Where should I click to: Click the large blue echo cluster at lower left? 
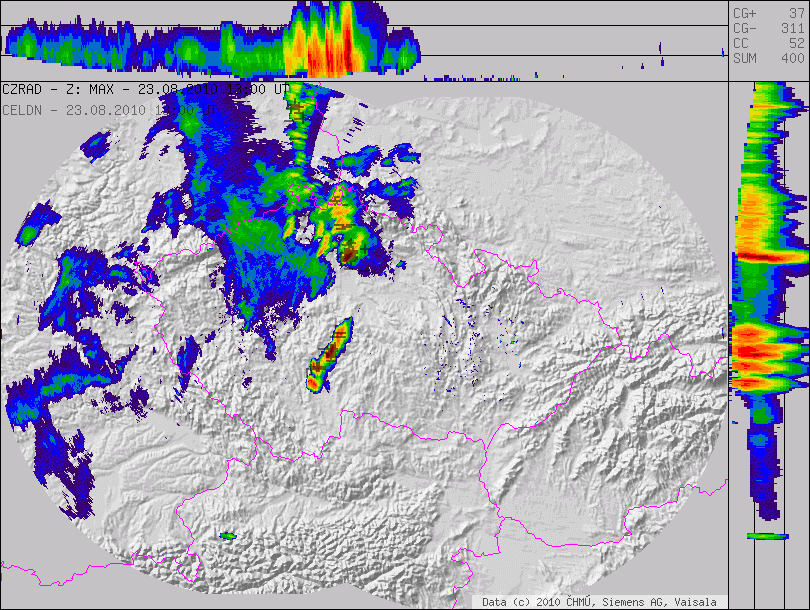click(50, 440)
